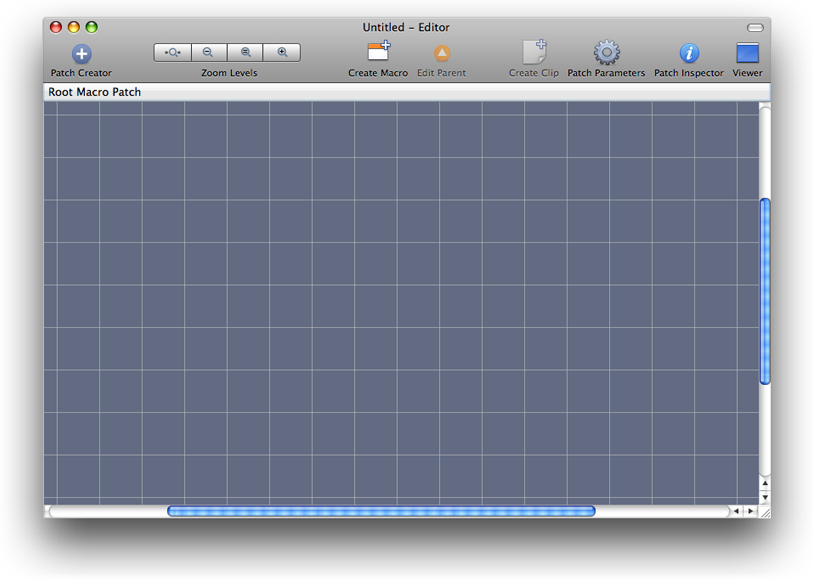Open the Patch Creator
This screenshot has height=587, width=813.
point(80,53)
